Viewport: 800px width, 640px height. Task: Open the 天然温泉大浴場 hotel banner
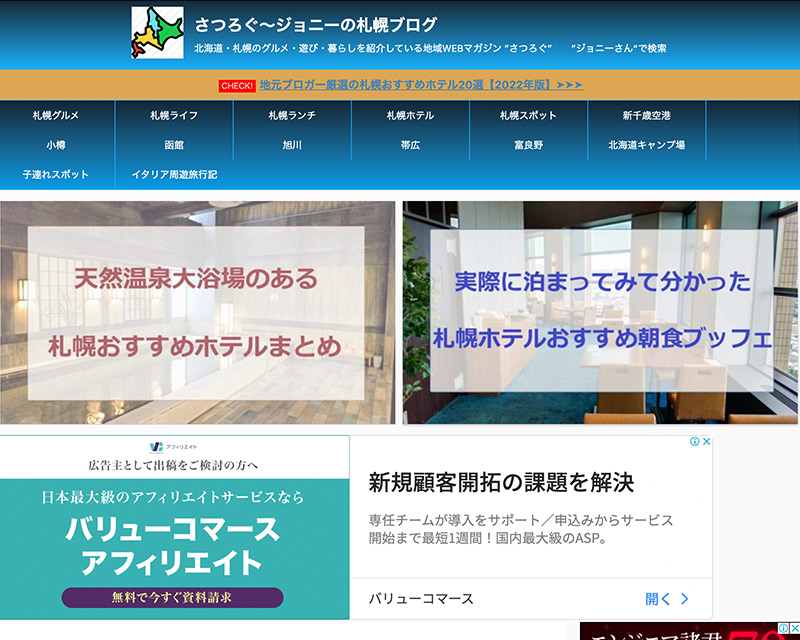pyautogui.click(x=197, y=313)
